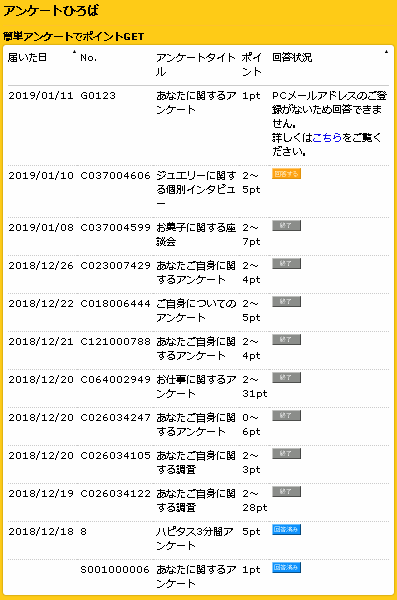This screenshot has width=397, height=600.
Task: Click the 終了 badge for C064002949
Action: [286, 378]
